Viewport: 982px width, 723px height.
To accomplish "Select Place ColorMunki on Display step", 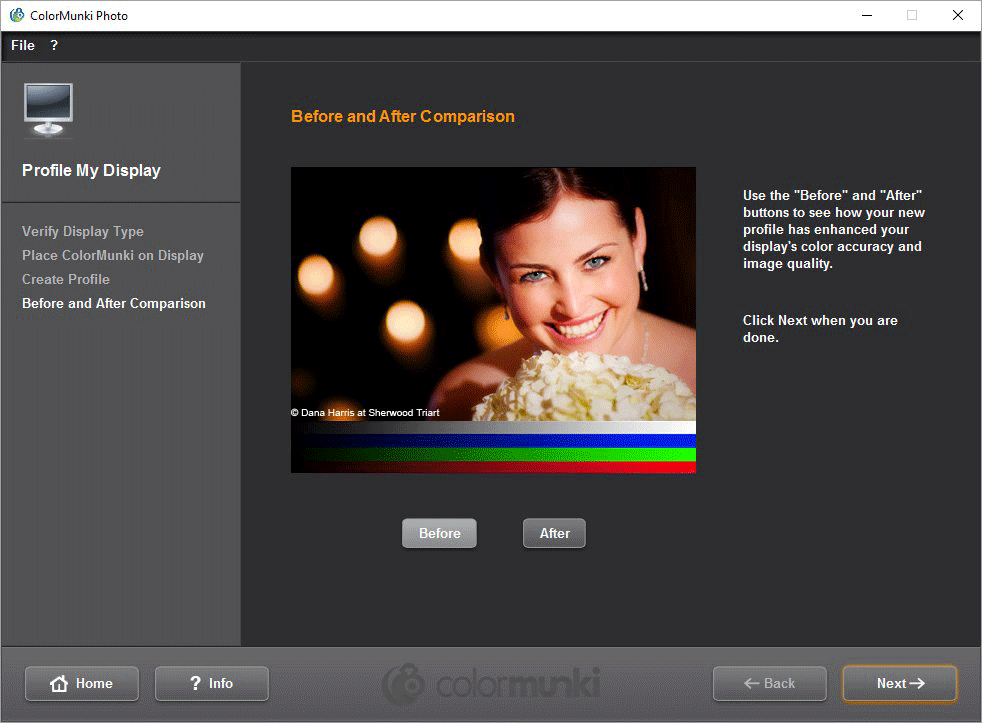I will tap(113, 255).
